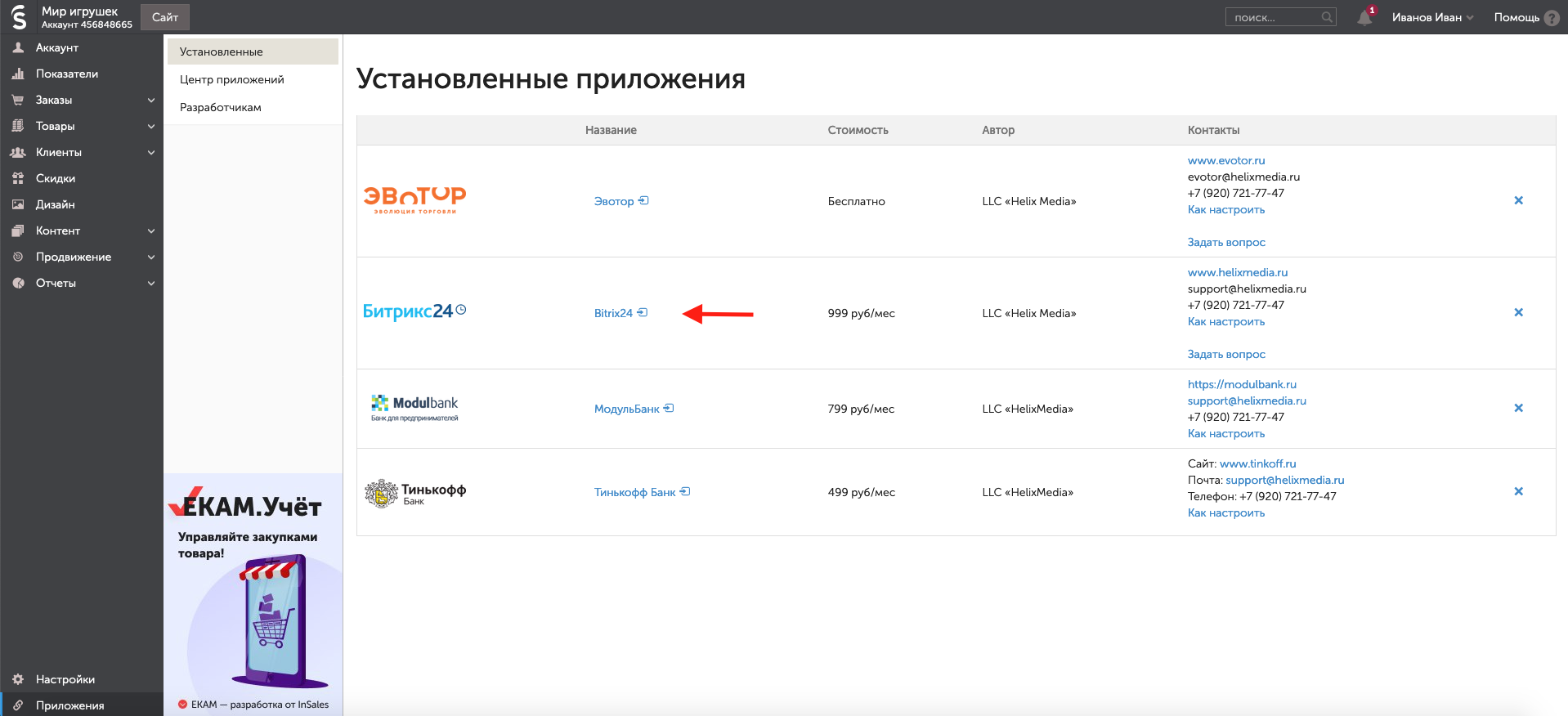Click the Отчеты pie chart icon

(18, 283)
